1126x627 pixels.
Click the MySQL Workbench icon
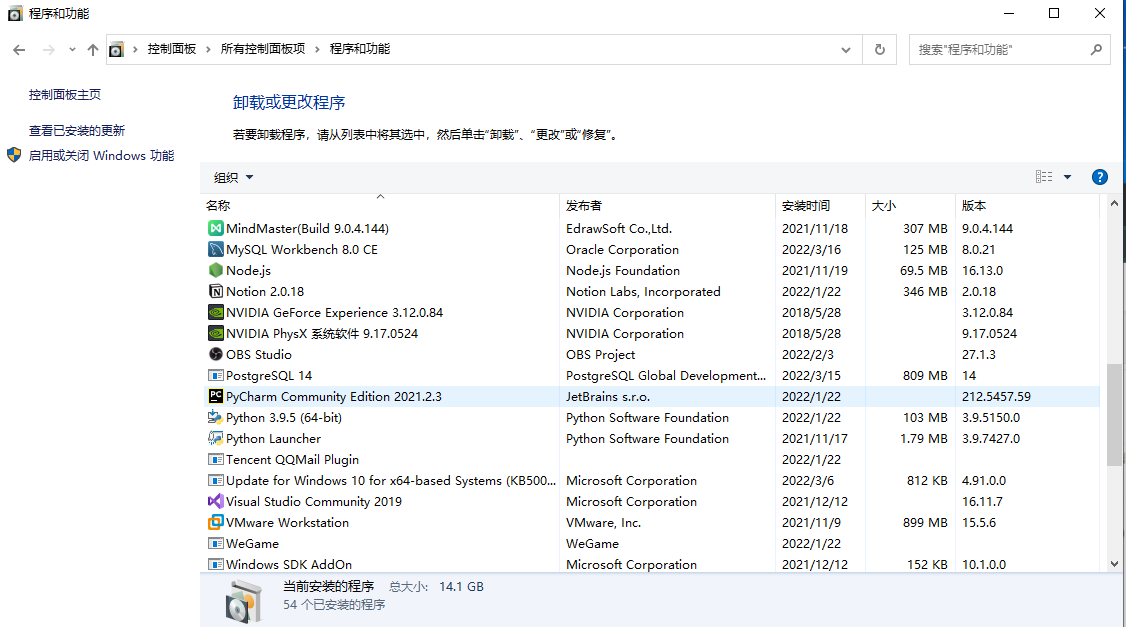click(215, 249)
